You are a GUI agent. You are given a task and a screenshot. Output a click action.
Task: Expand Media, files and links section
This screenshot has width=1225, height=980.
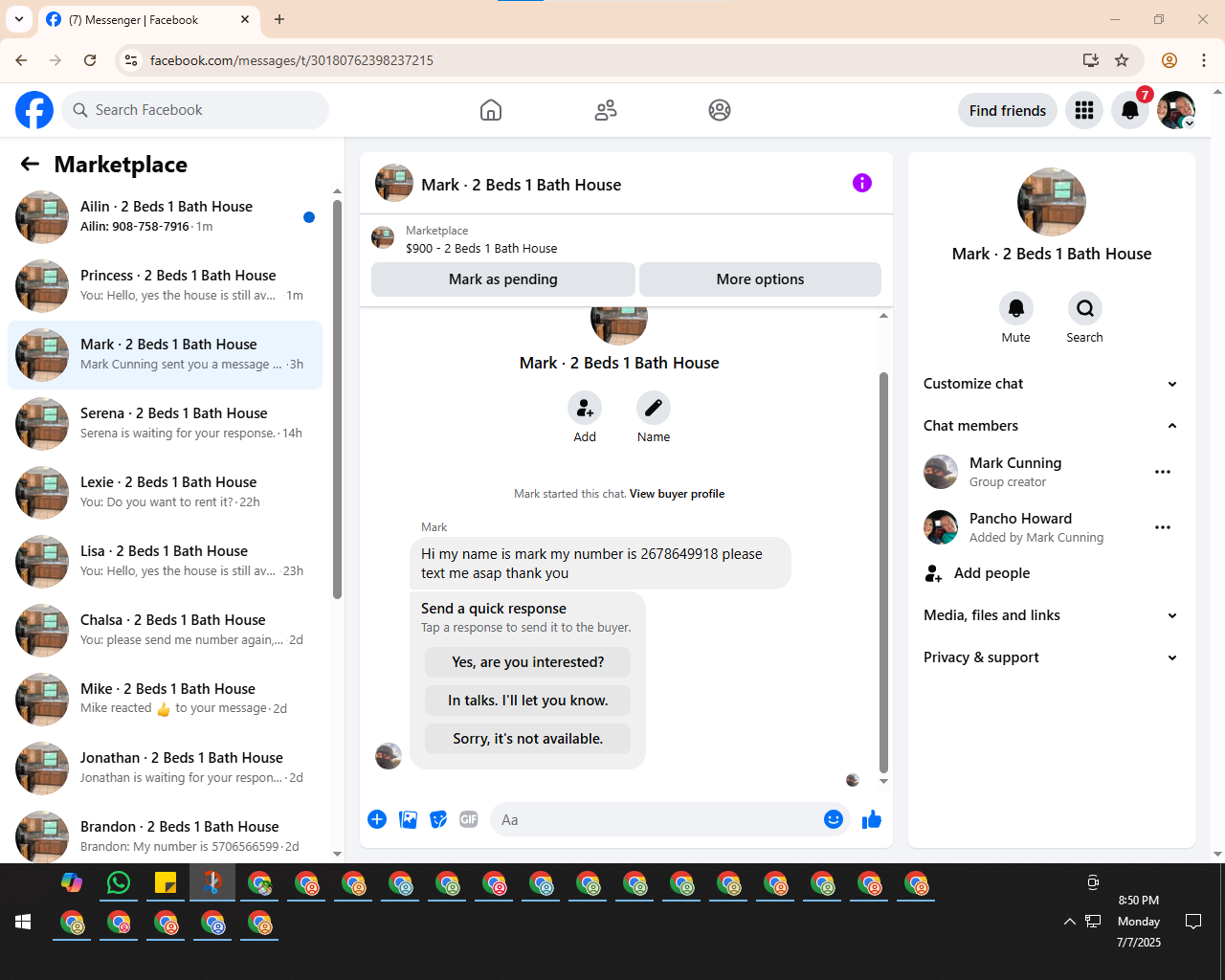click(1051, 615)
